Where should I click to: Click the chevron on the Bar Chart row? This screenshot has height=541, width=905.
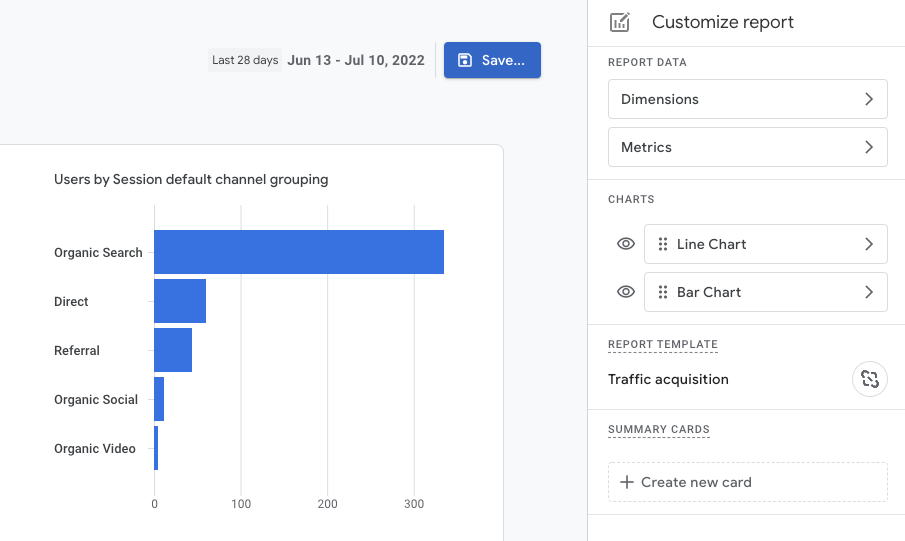point(869,292)
